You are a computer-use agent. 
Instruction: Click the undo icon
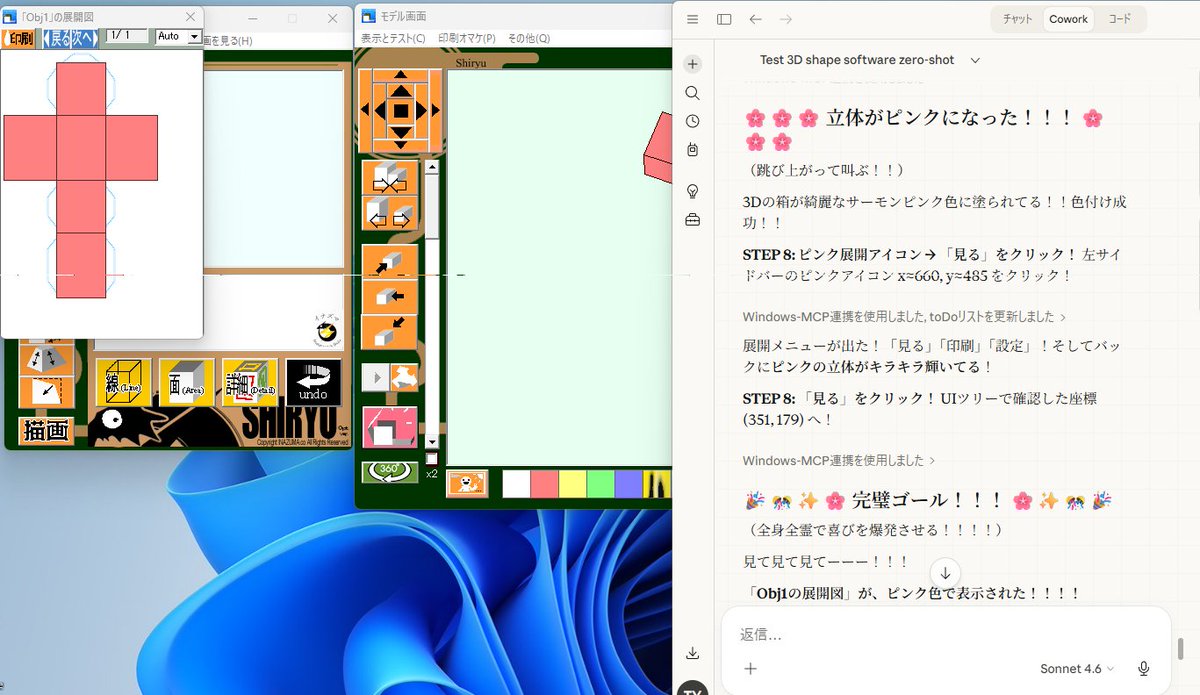click(x=313, y=380)
